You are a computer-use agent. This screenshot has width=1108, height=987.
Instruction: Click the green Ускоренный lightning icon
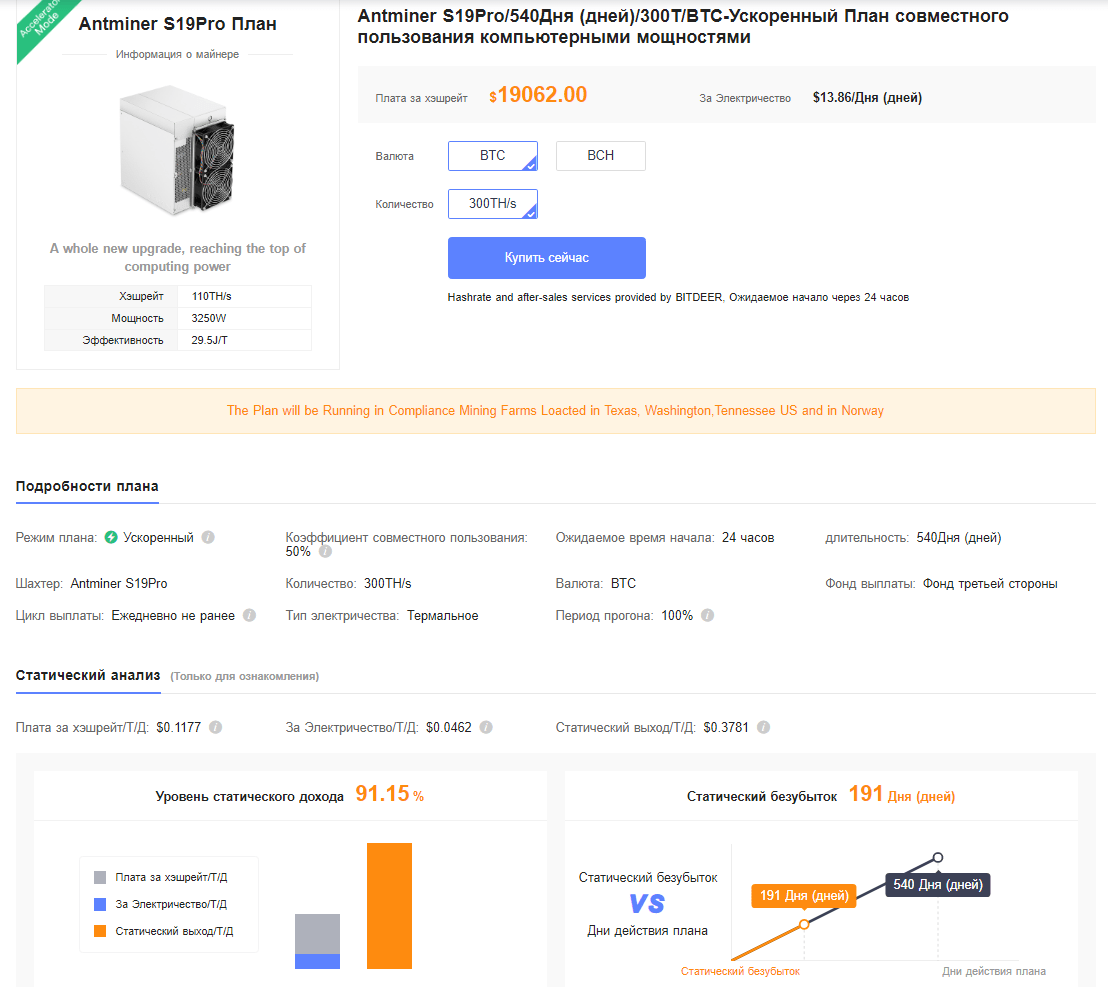point(111,538)
